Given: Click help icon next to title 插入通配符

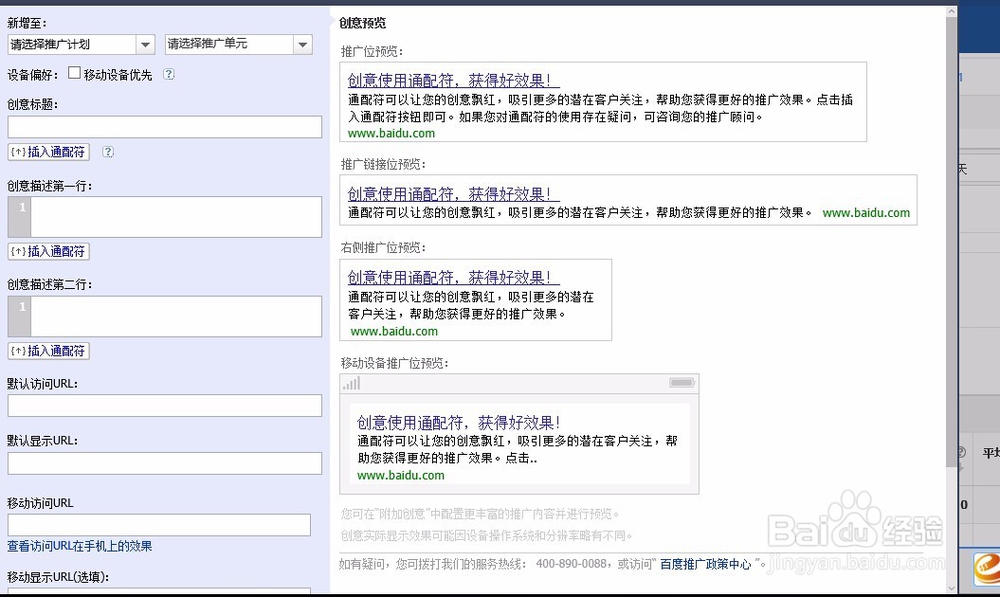Looking at the screenshot, I should (x=108, y=152).
